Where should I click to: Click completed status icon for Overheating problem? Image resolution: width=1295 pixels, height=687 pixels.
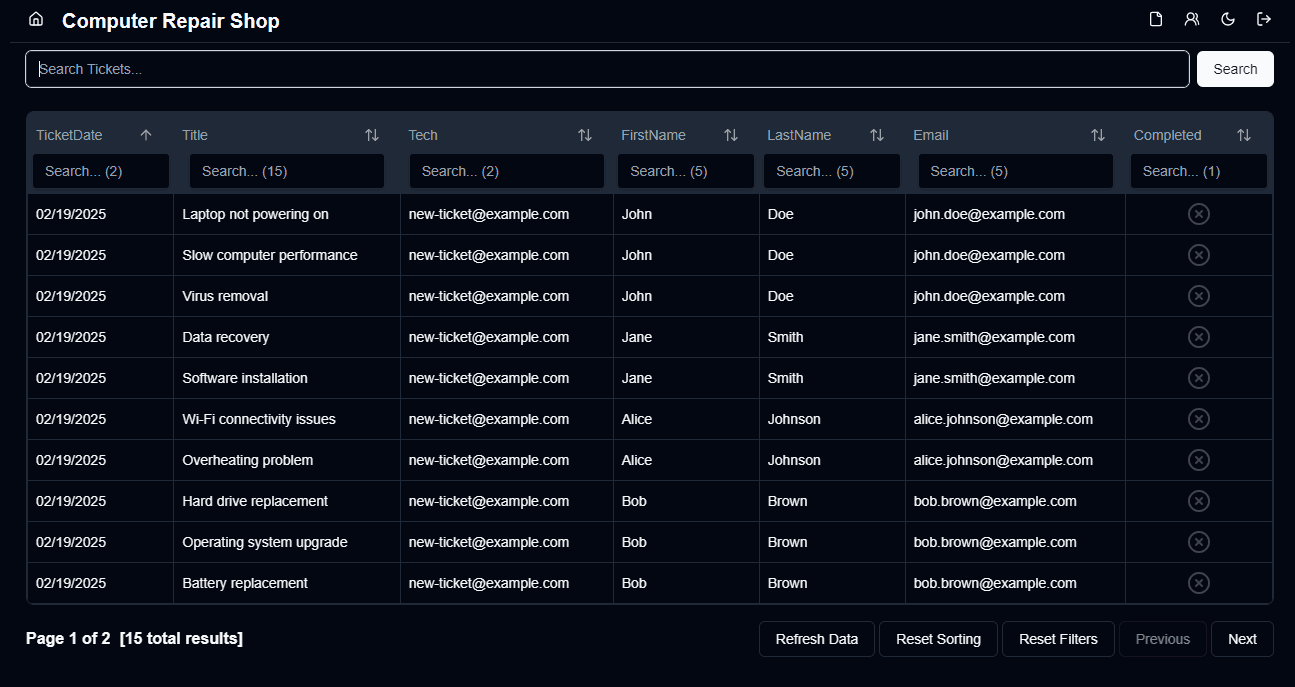coord(1199,460)
